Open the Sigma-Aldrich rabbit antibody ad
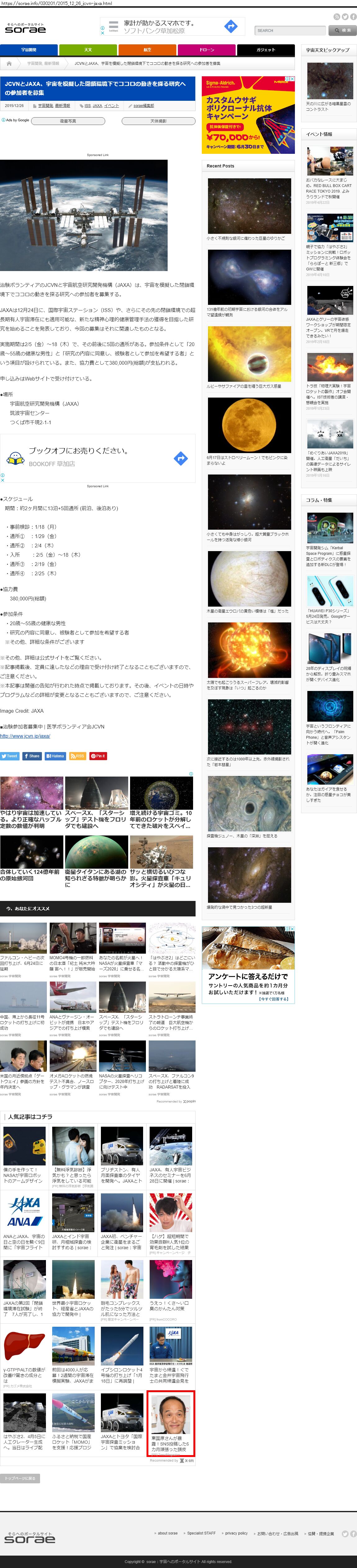Screen dimensions: 357x1568 (x=248, y=114)
